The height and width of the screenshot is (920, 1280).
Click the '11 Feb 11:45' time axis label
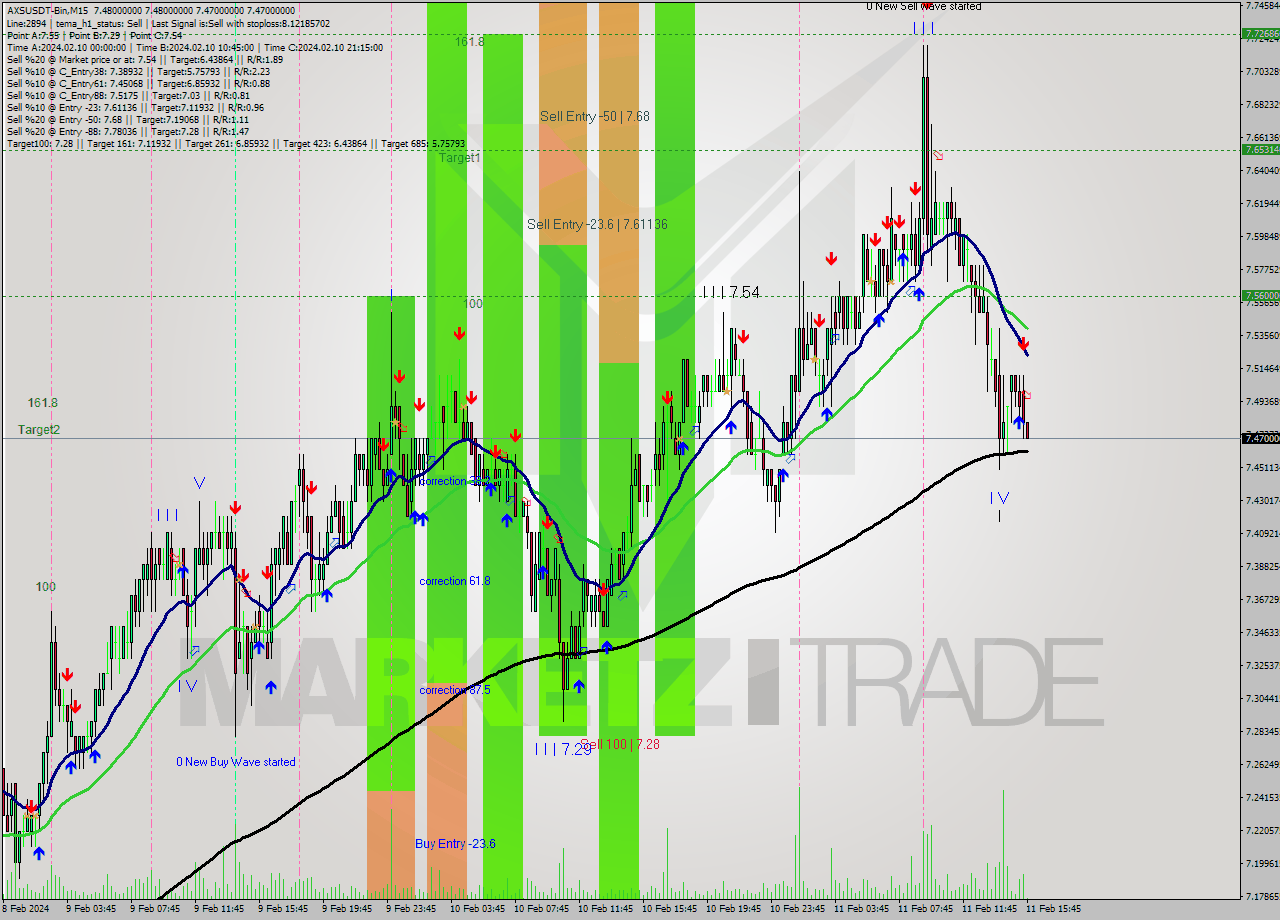tap(989, 909)
